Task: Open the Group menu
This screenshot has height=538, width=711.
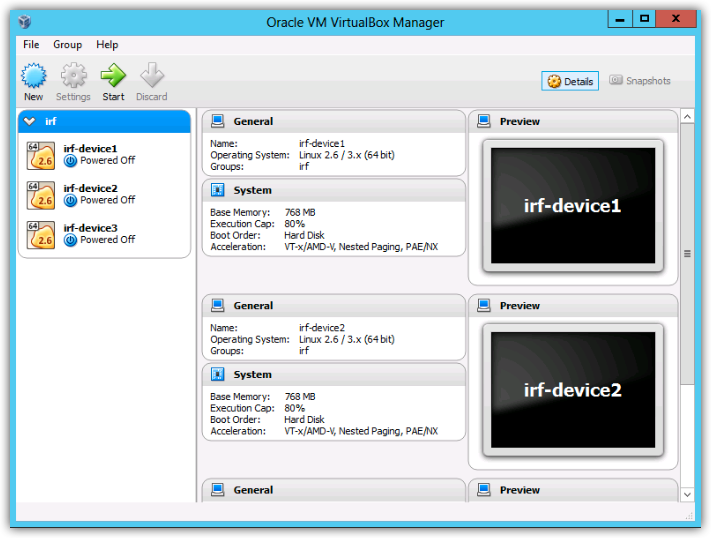Action: [x=68, y=44]
